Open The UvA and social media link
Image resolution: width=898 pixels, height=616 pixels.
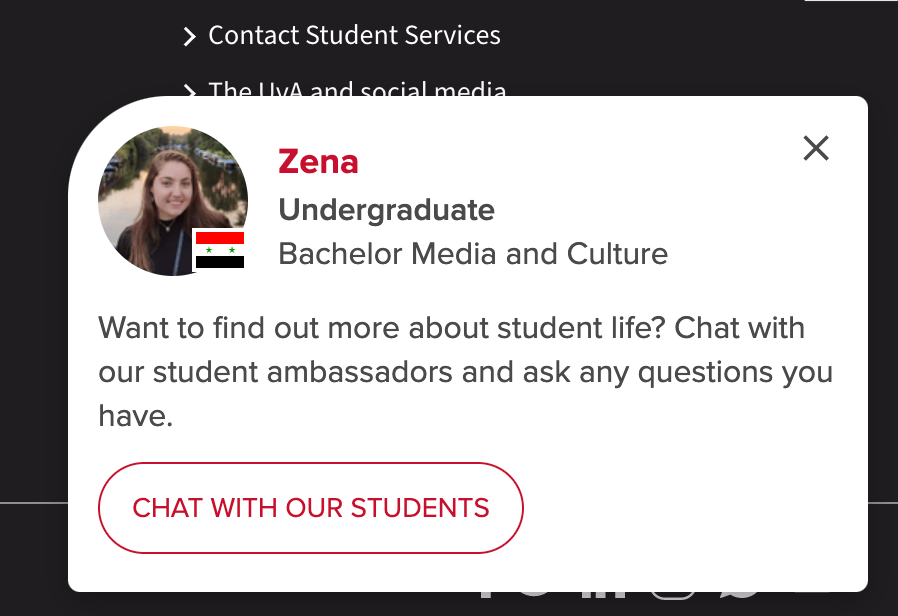(357, 88)
